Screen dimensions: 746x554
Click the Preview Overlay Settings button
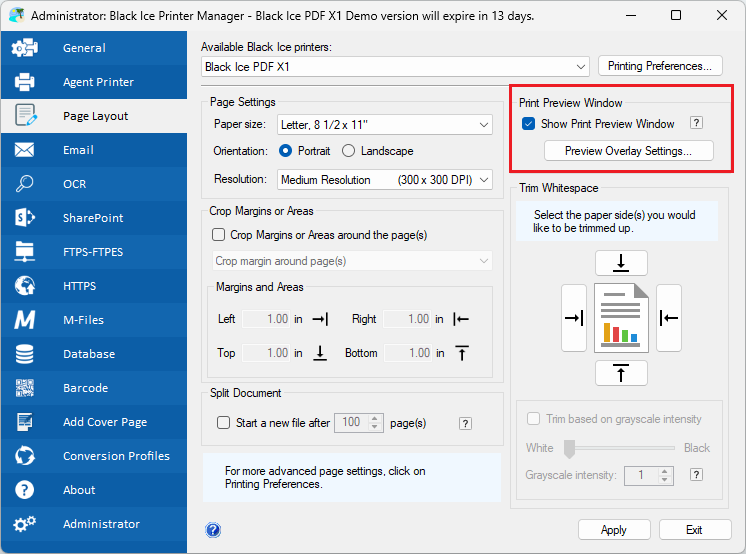(x=628, y=151)
